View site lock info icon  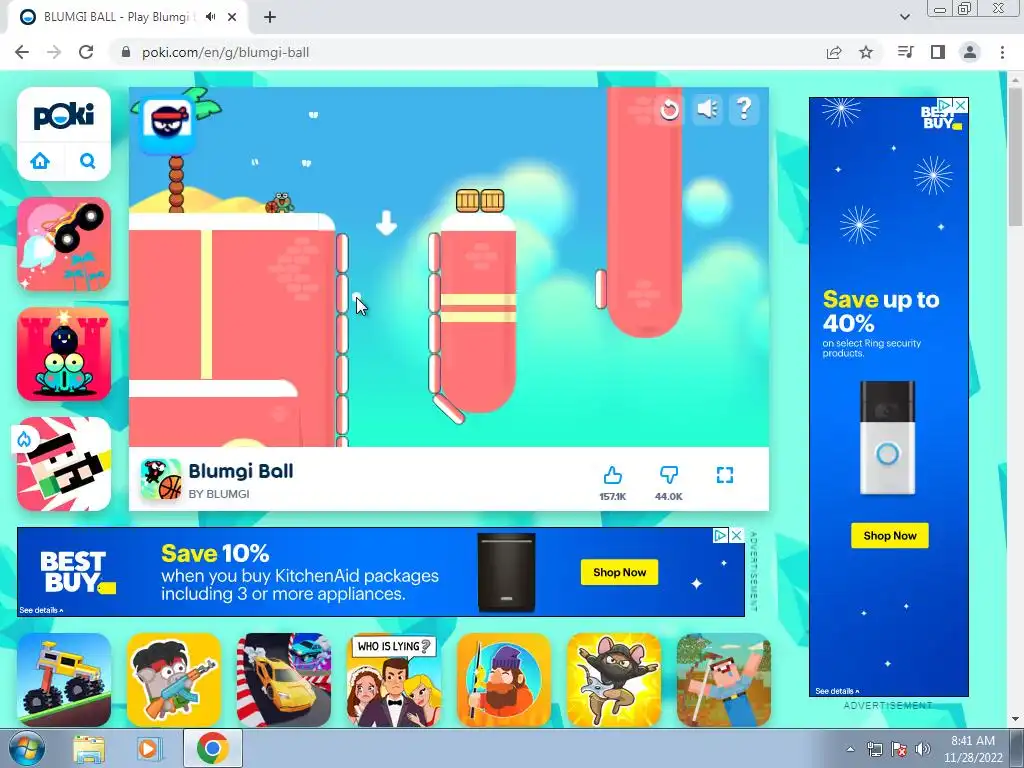tap(126, 52)
